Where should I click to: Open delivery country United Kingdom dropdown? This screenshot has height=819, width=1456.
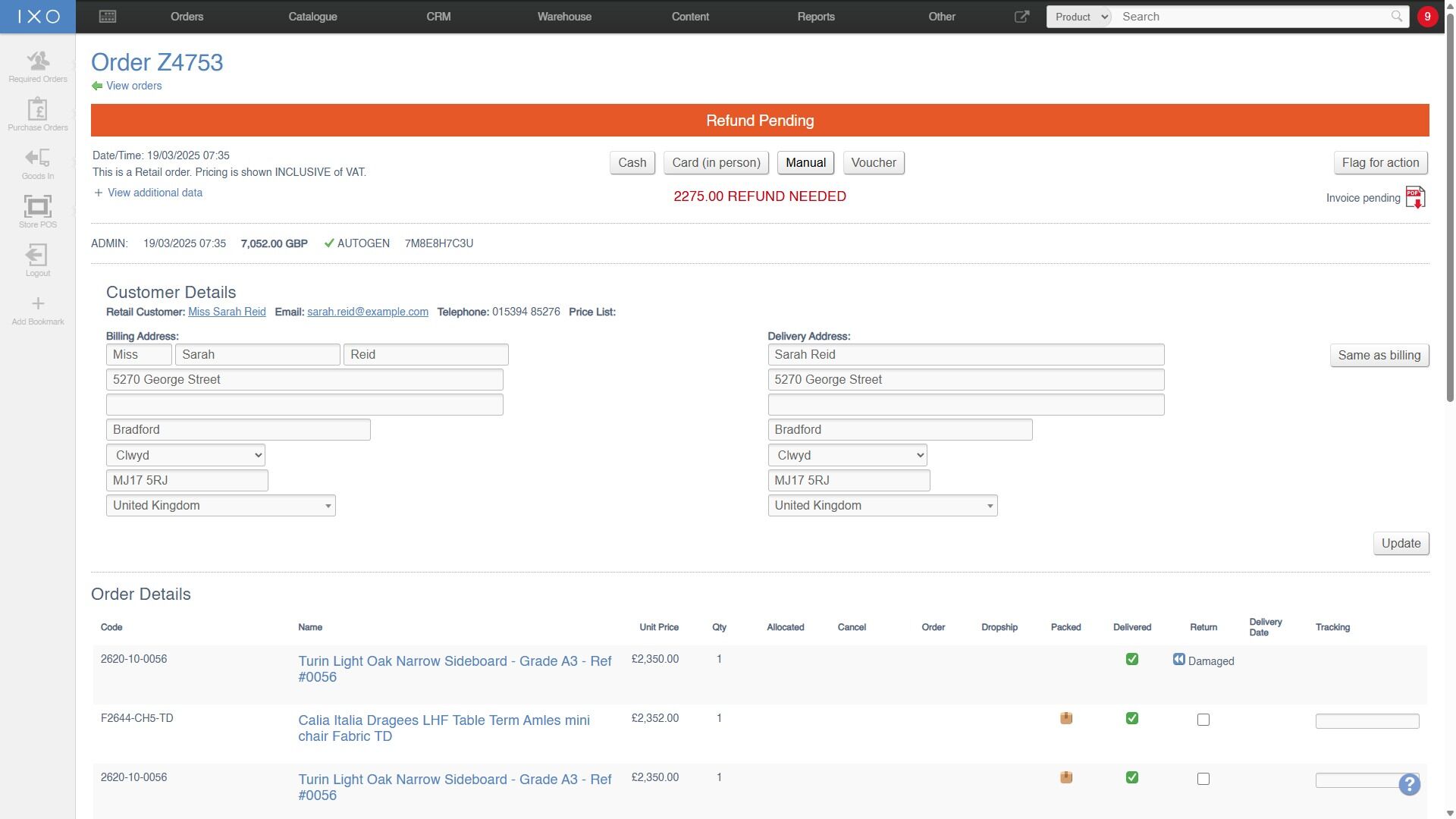coord(882,506)
